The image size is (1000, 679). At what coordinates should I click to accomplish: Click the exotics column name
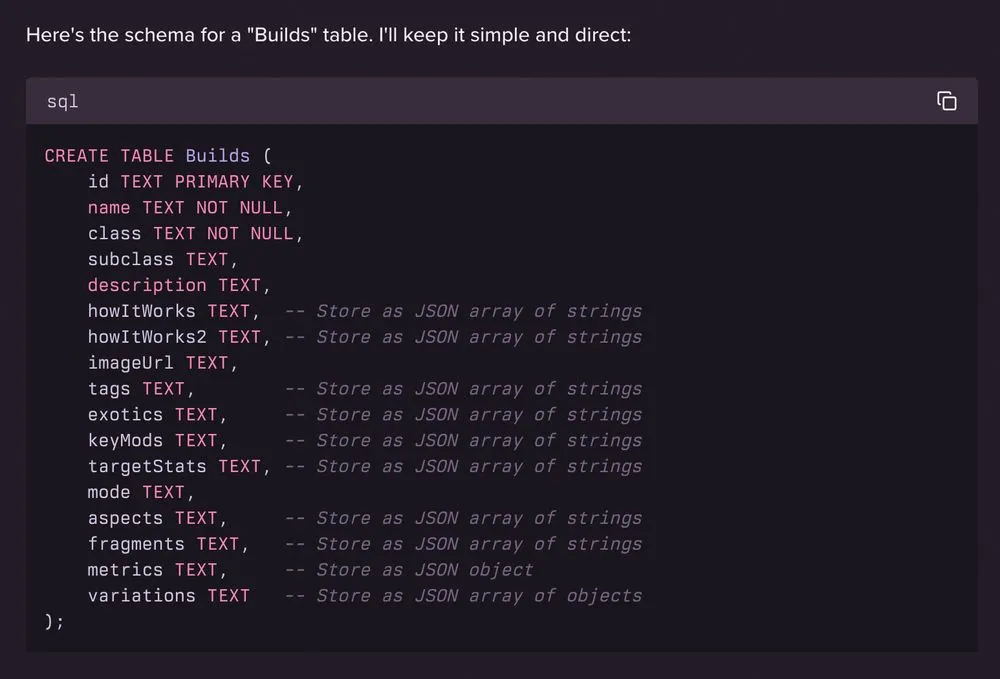click(125, 415)
